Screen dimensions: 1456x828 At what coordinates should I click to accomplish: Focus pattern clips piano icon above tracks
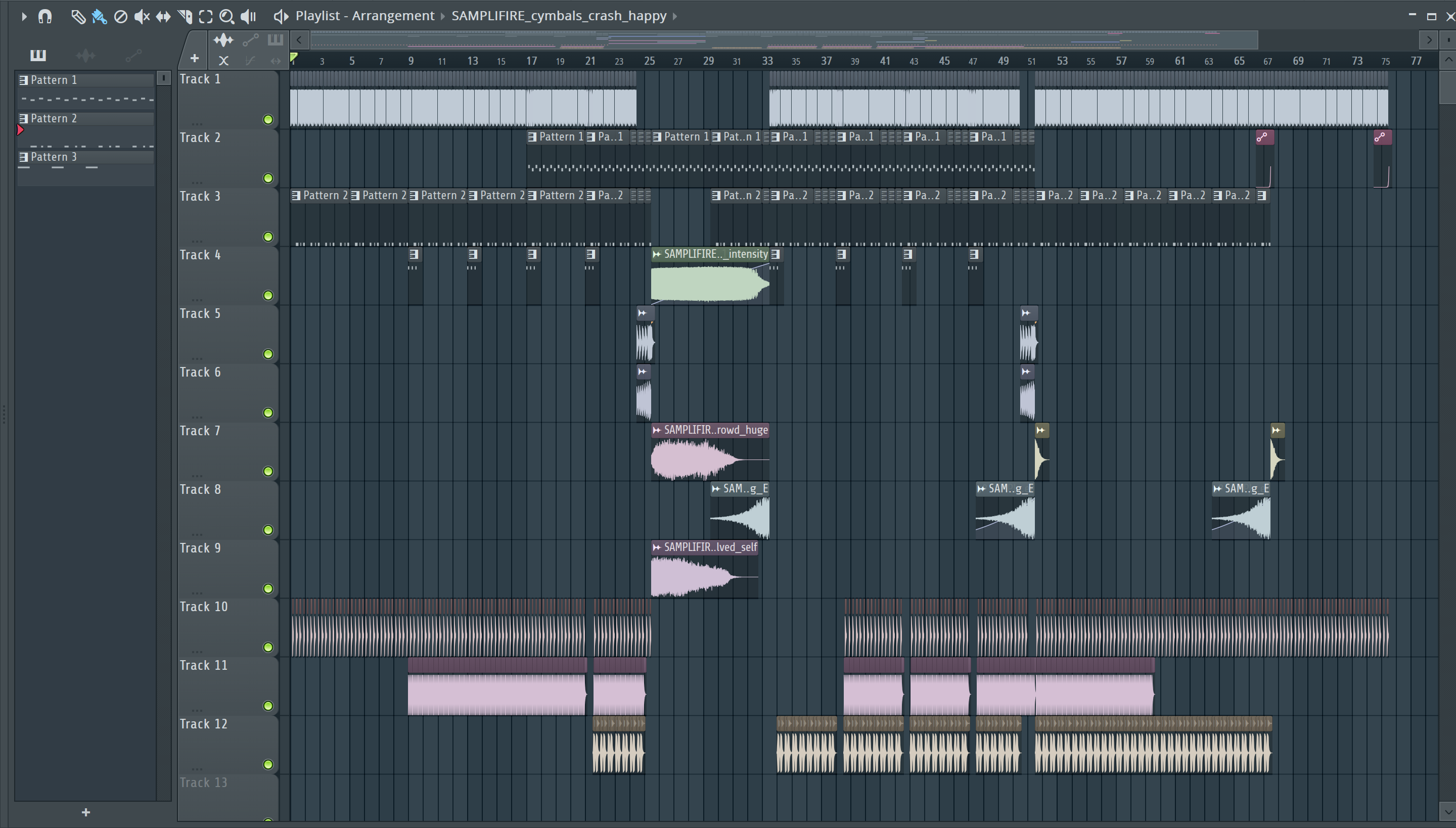tap(275, 40)
